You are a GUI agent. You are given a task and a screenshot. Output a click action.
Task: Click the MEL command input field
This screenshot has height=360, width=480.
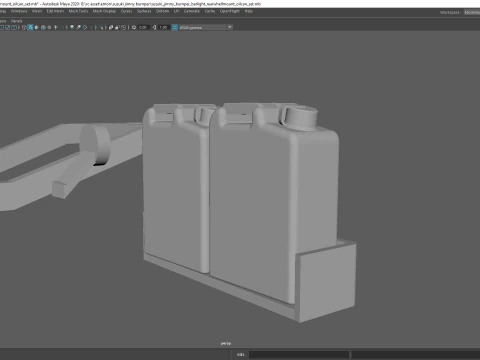pyautogui.click(x=299, y=354)
